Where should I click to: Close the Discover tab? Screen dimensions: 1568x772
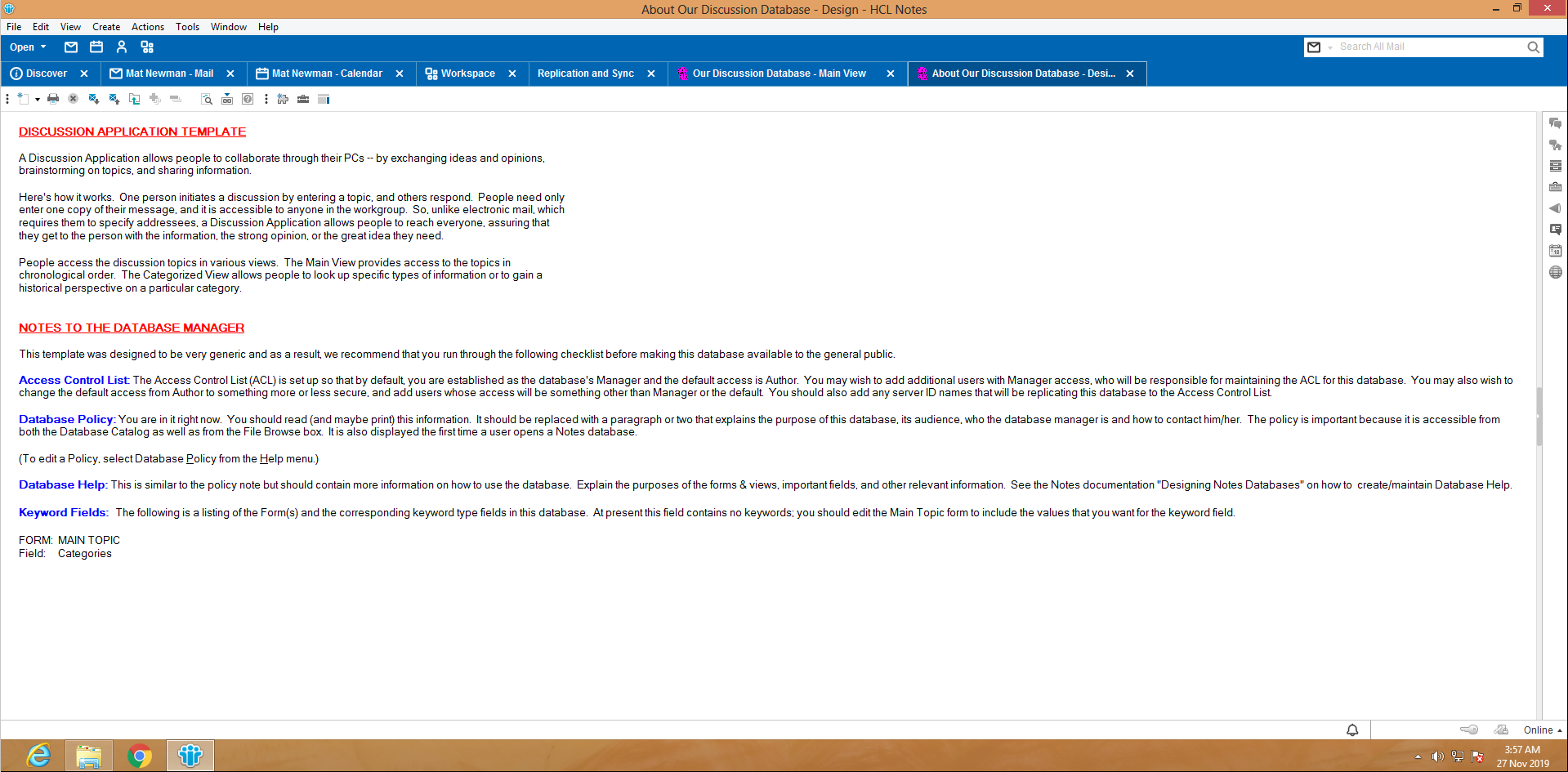[84, 74]
